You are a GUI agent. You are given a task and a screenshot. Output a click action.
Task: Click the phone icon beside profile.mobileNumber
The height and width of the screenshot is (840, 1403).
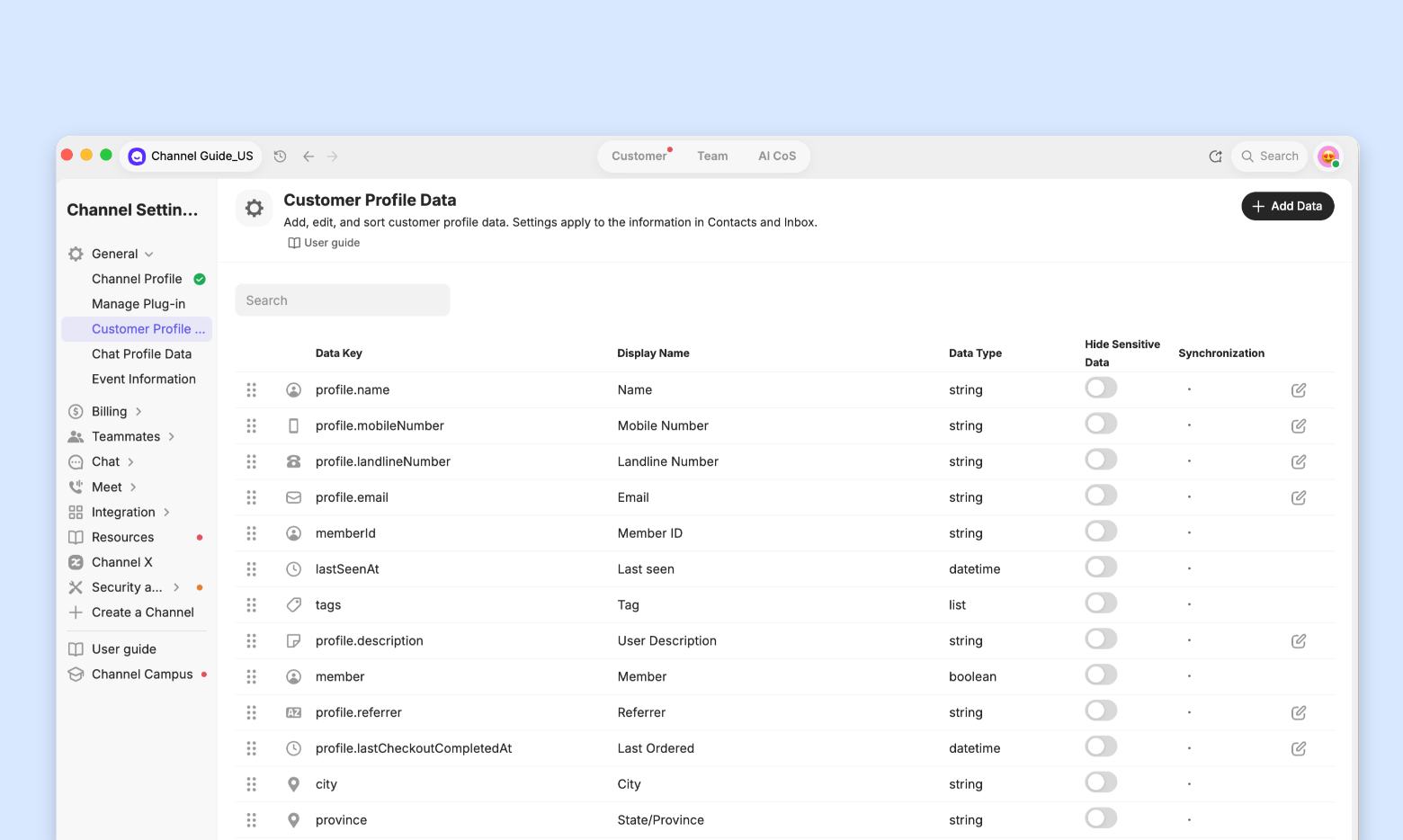pos(293,425)
